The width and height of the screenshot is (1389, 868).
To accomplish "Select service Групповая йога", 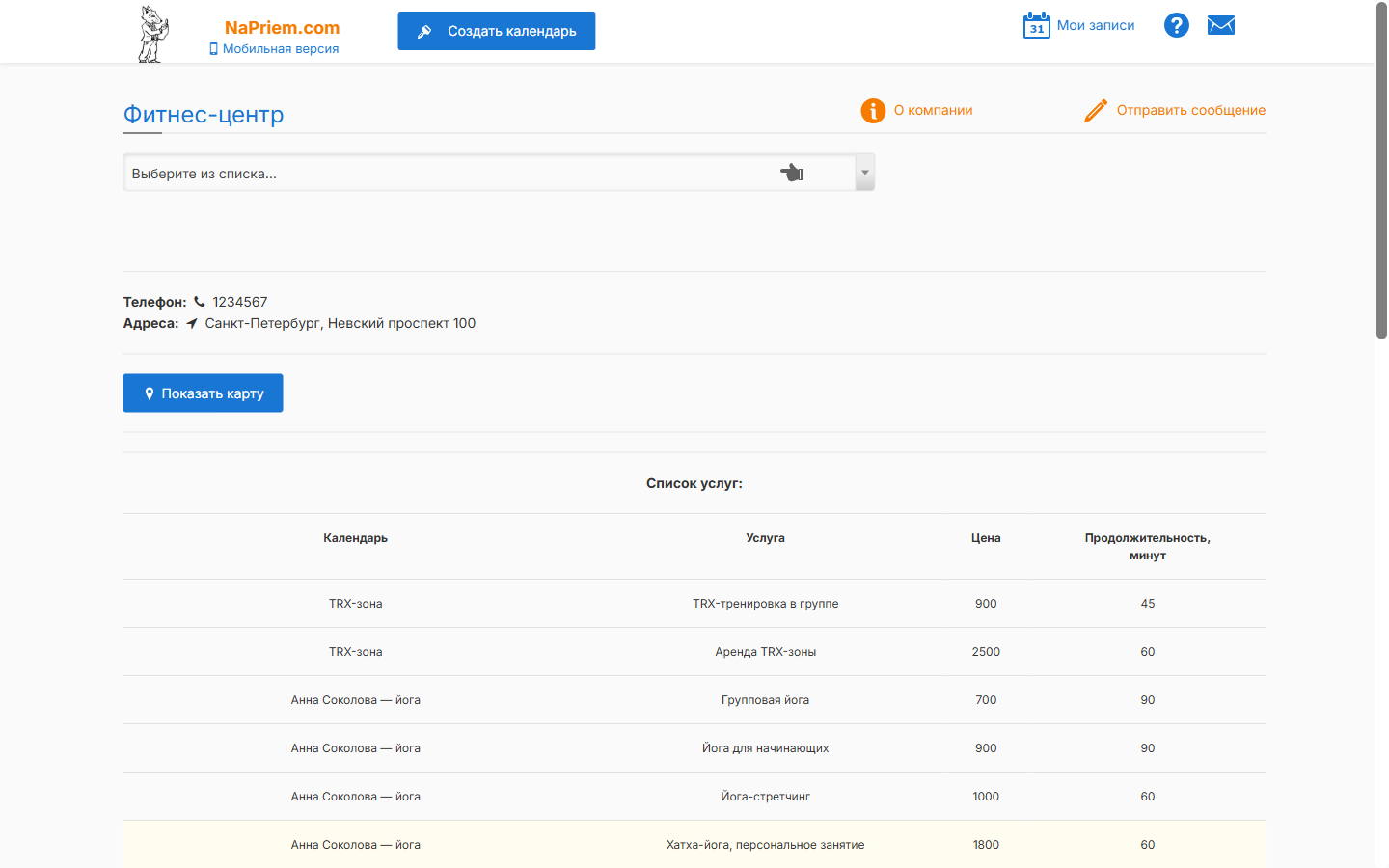I will 766,700.
